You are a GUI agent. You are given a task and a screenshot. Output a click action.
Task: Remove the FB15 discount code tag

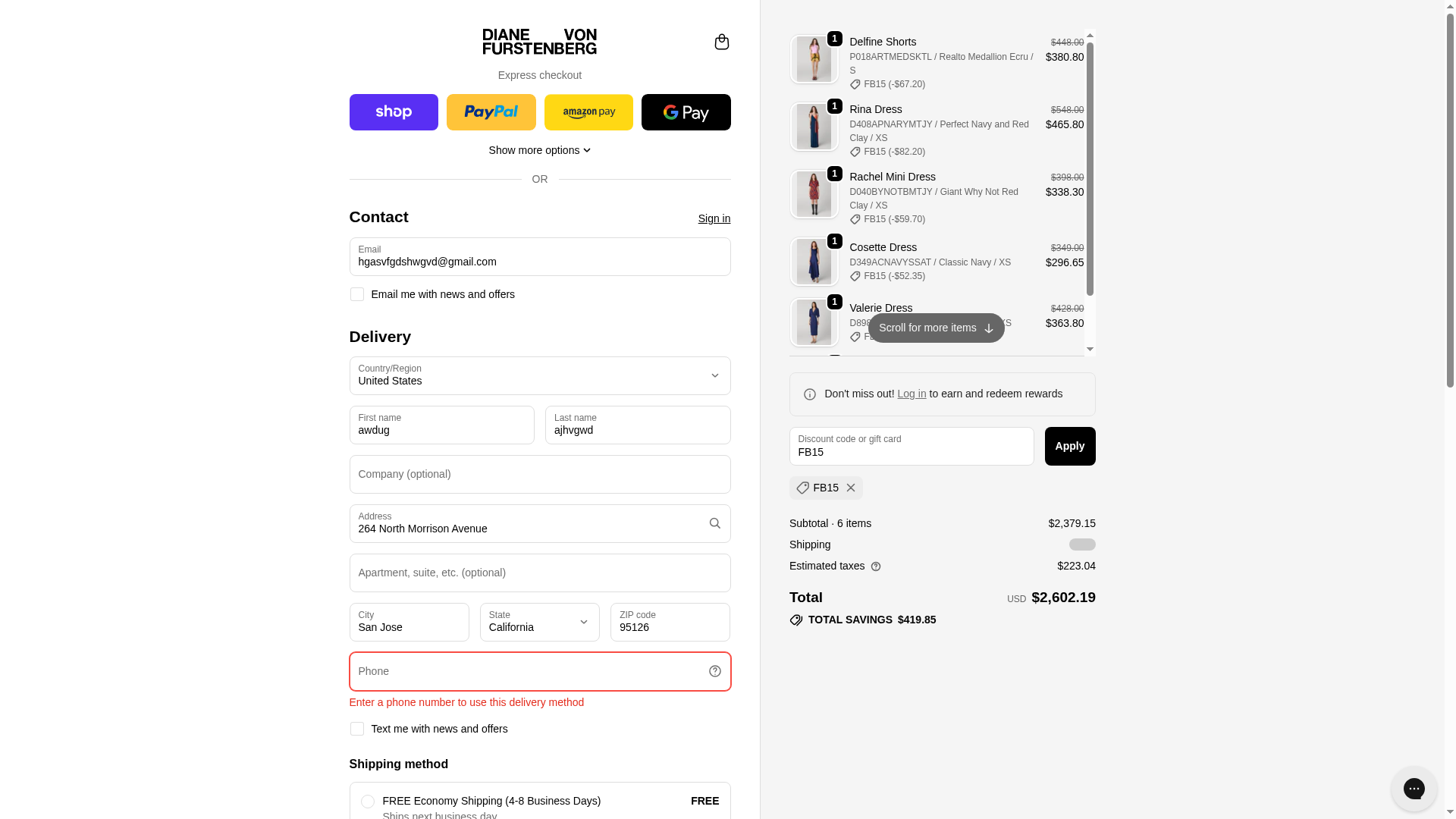[x=851, y=488]
